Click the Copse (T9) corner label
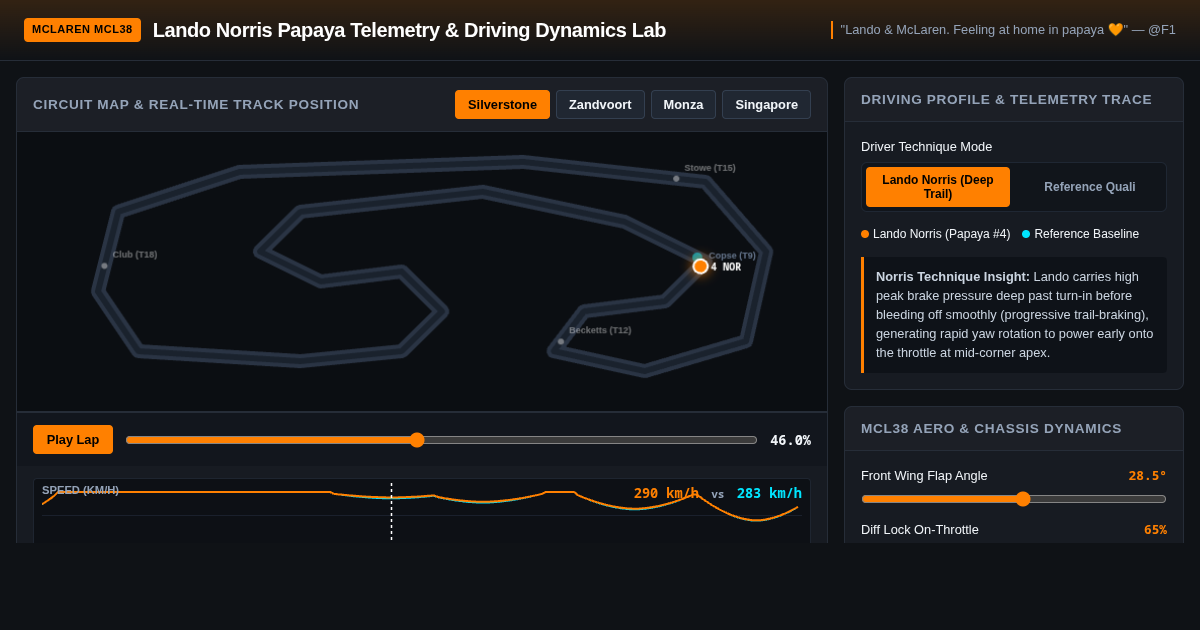The image size is (1200, 630). point(732,255)
